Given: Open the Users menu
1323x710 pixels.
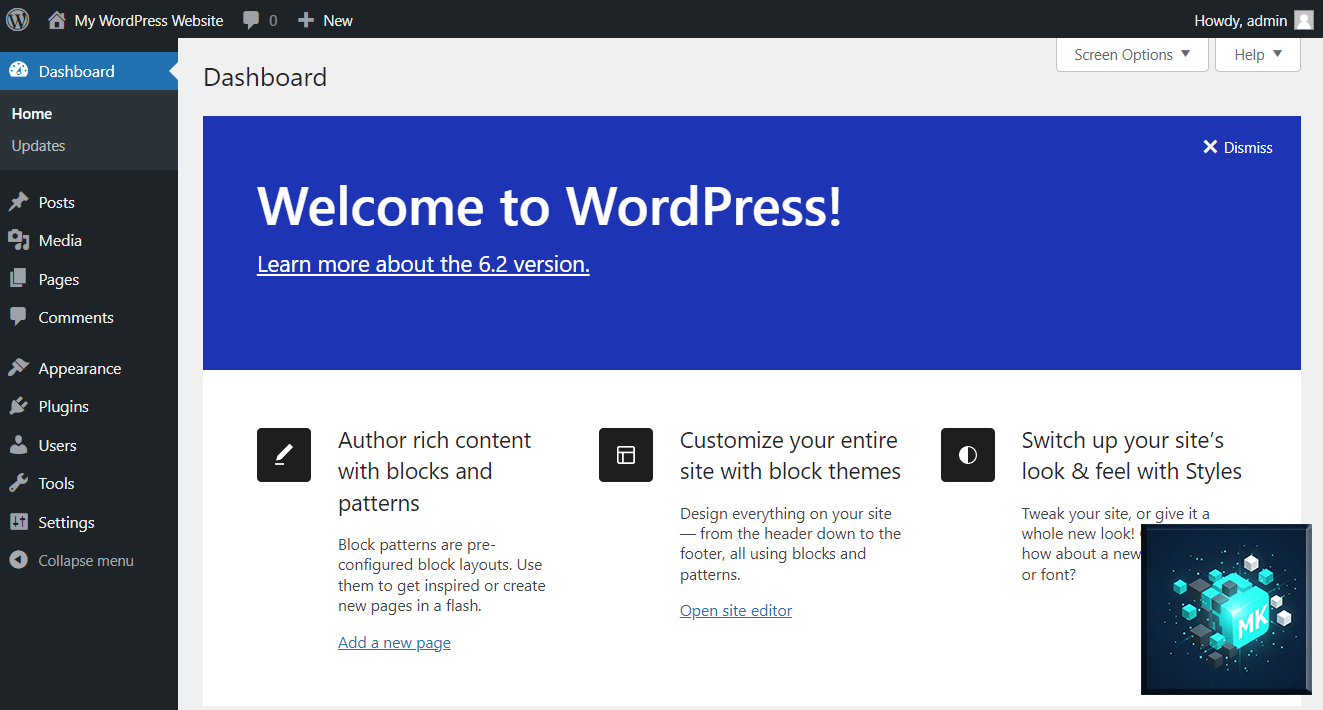Looking at the screenshot, I should (89, 445).
